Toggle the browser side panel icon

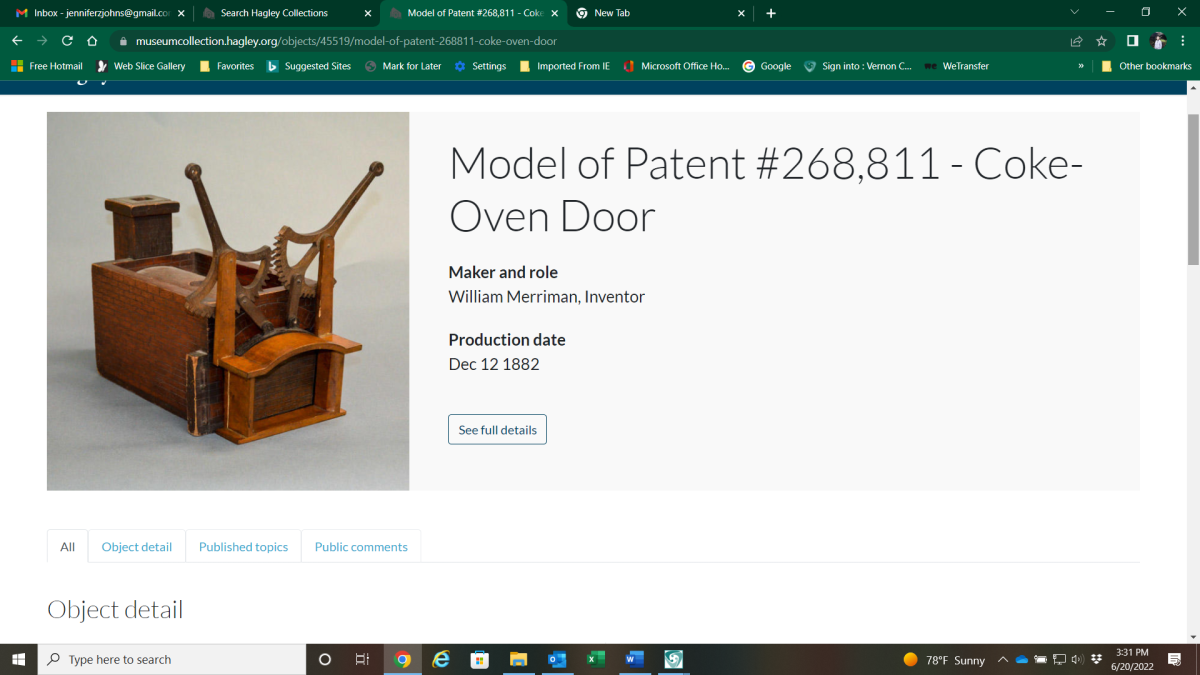(1132, 41)
